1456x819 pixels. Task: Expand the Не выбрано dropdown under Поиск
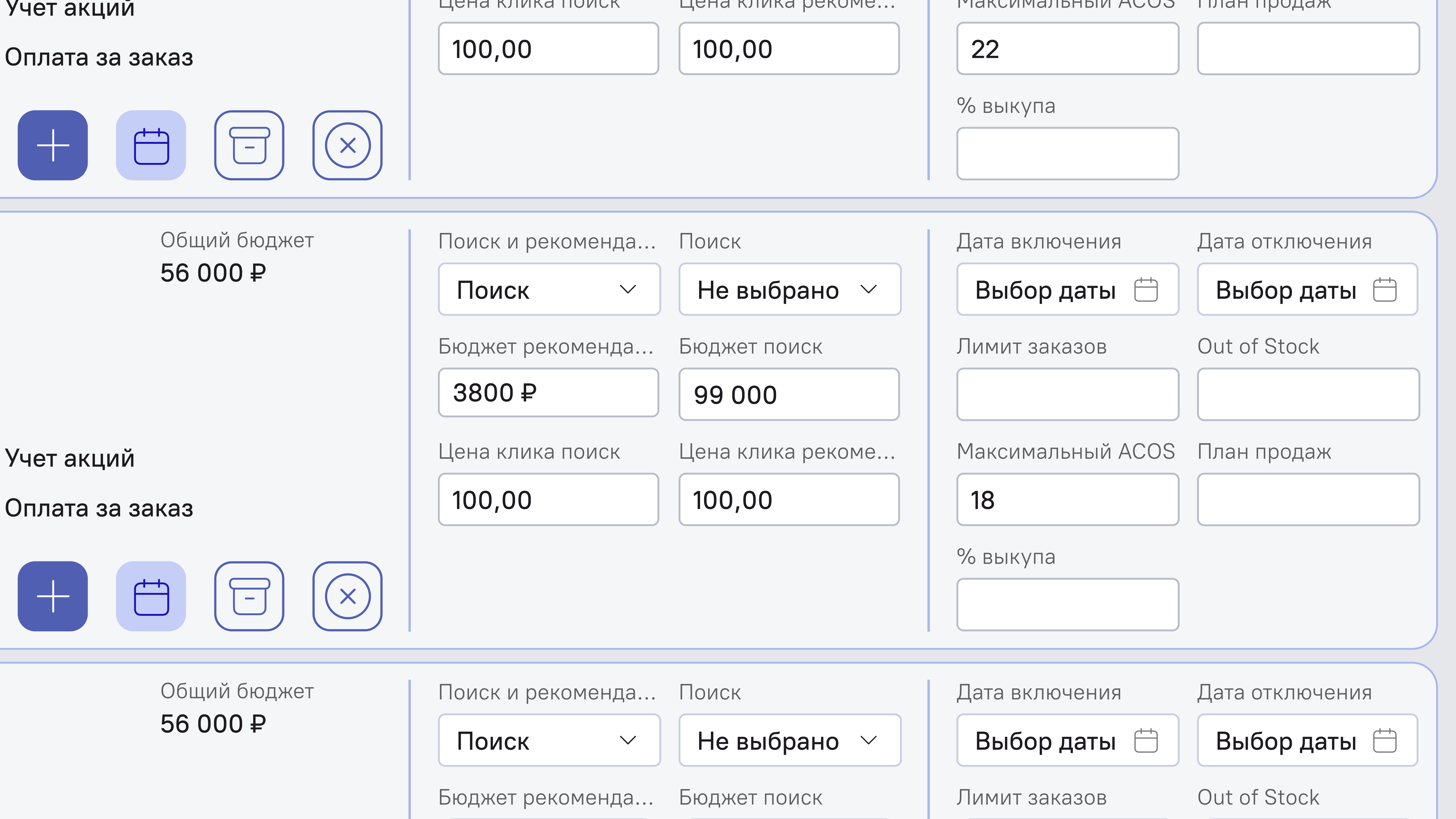pyautogui.click(x=790, y=289)
